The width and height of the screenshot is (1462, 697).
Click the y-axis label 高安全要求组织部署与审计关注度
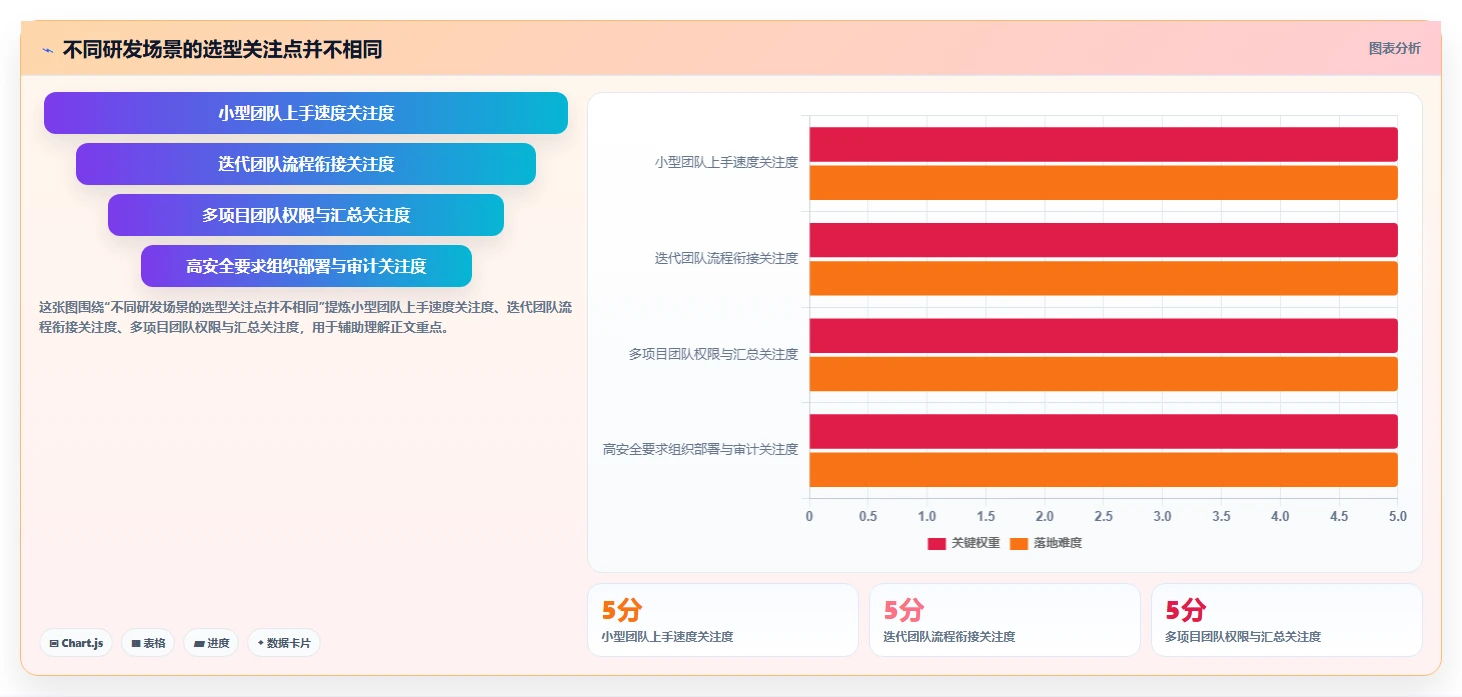point(700,449)
